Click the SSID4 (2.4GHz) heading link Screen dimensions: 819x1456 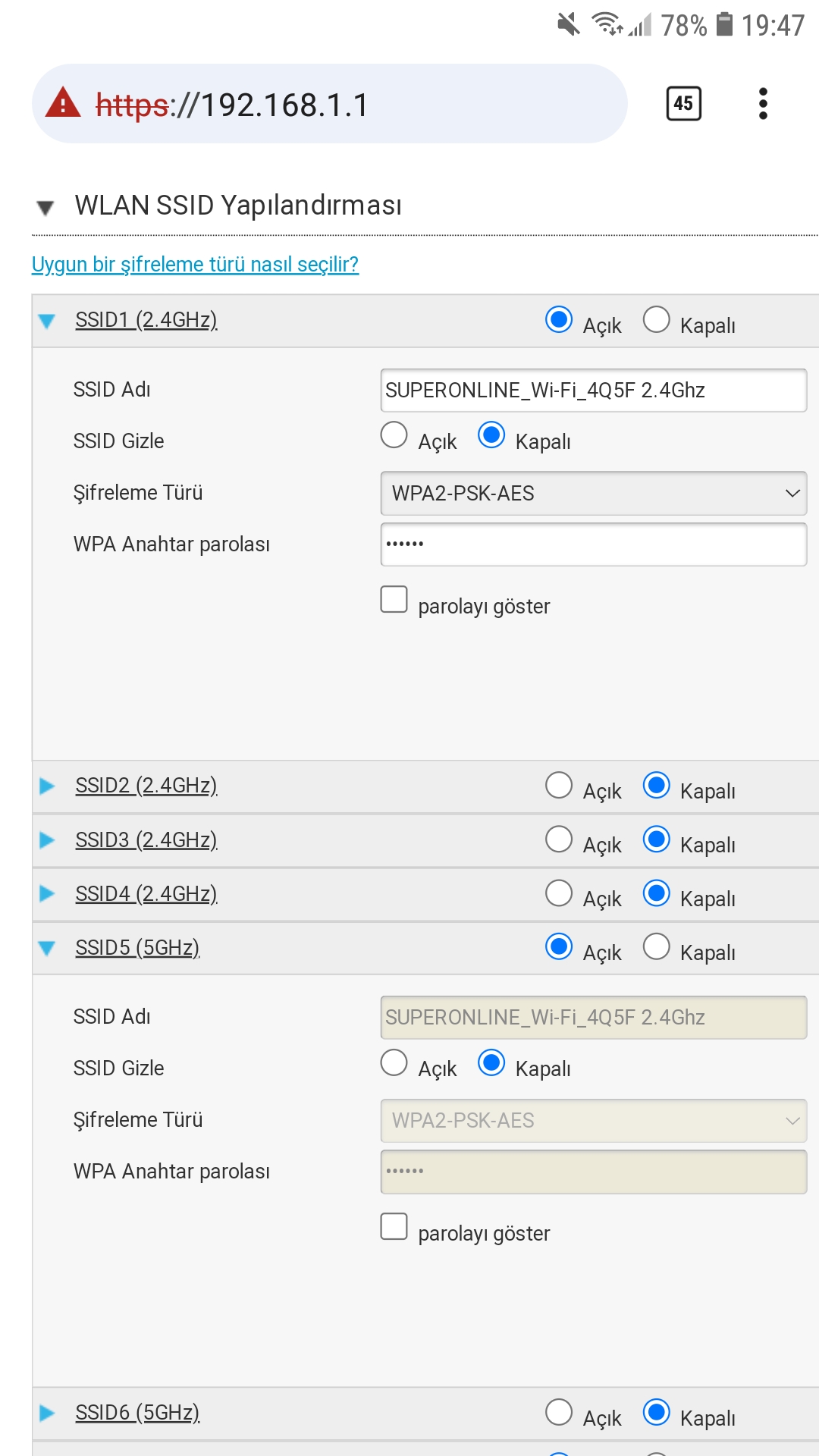click(146, 894)
